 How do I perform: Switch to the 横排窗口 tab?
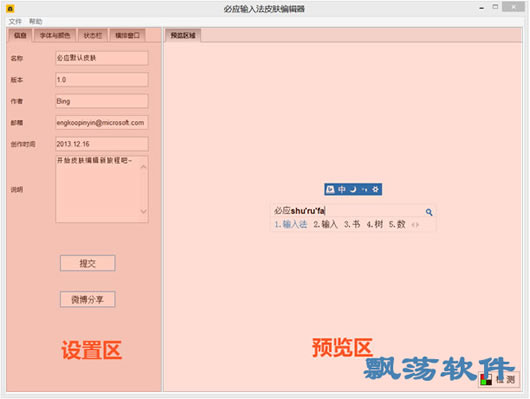127,36
